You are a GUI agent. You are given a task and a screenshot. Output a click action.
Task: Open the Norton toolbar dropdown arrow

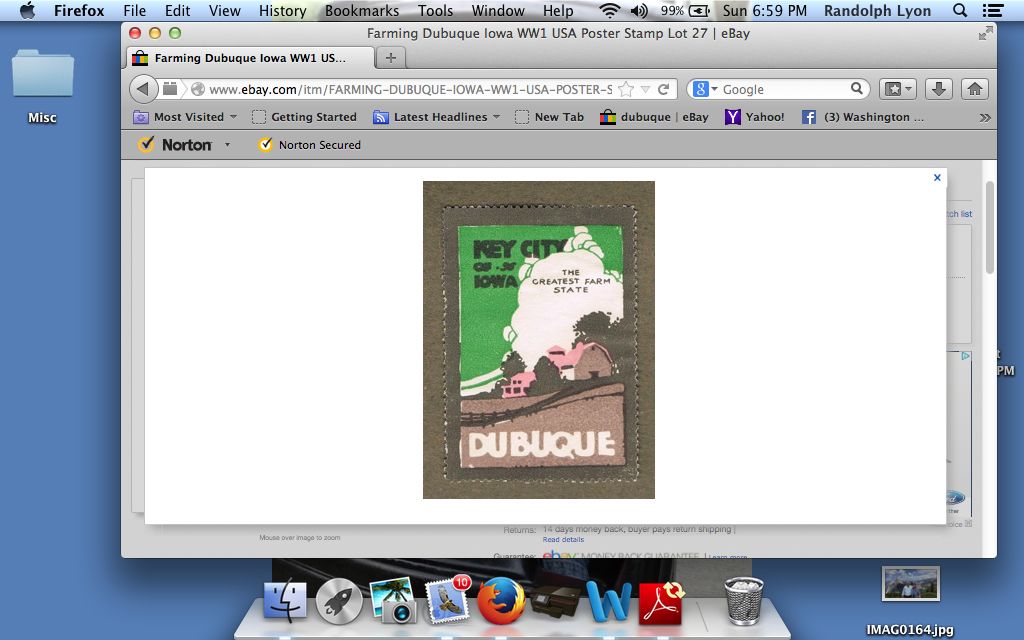227,145
